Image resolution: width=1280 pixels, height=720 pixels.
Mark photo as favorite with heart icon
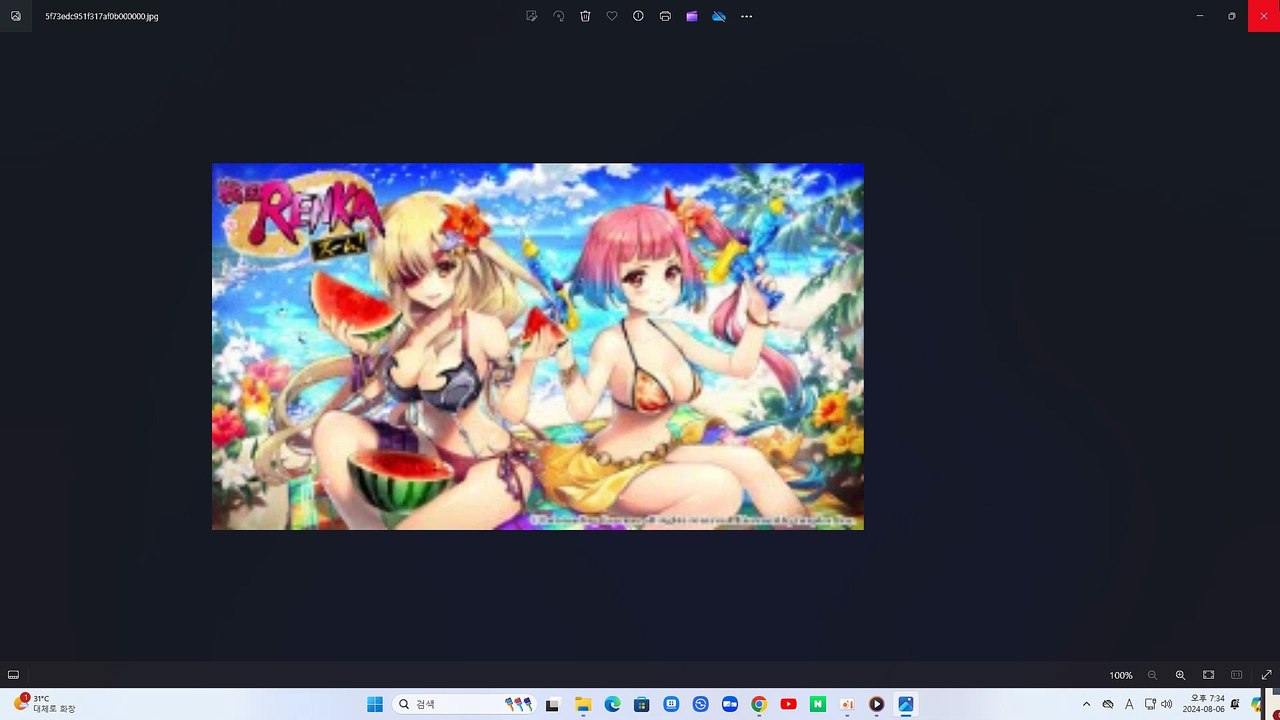coord(612,16)
